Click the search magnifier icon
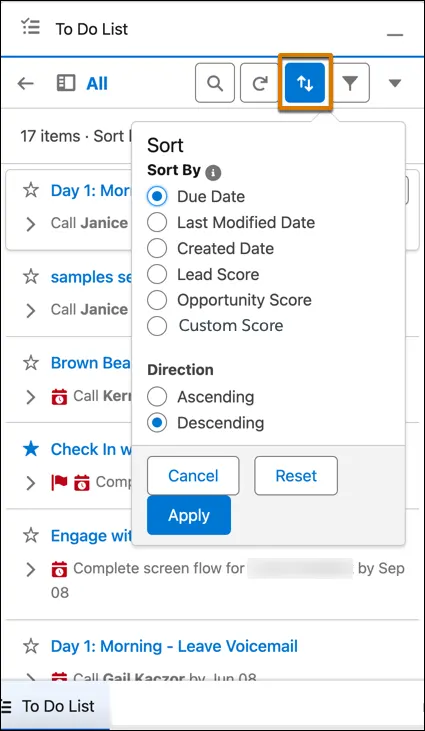 [215, 83]
